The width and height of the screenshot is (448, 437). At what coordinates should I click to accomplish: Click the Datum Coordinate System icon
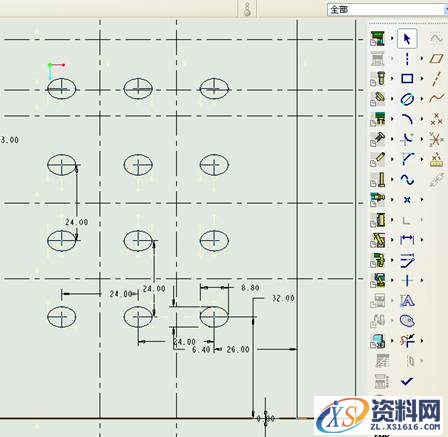[436, 139]
